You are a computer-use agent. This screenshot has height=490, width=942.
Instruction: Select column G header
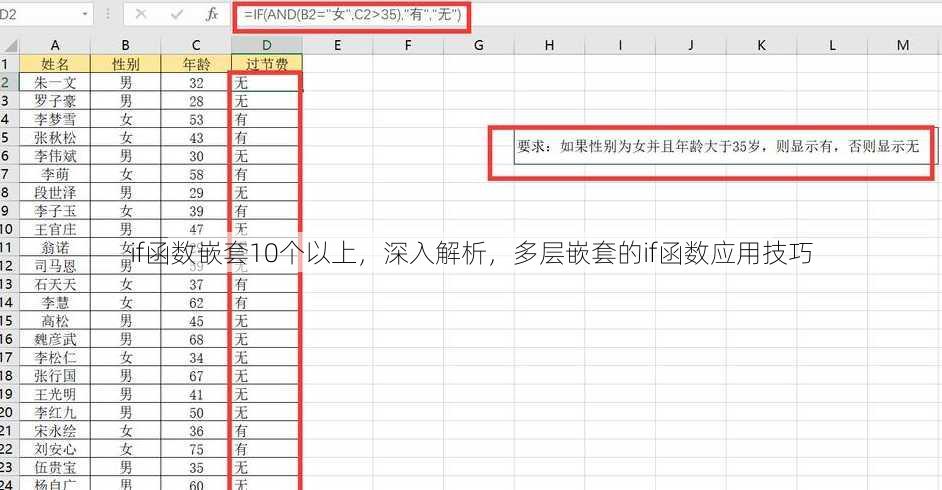point(479,45)
